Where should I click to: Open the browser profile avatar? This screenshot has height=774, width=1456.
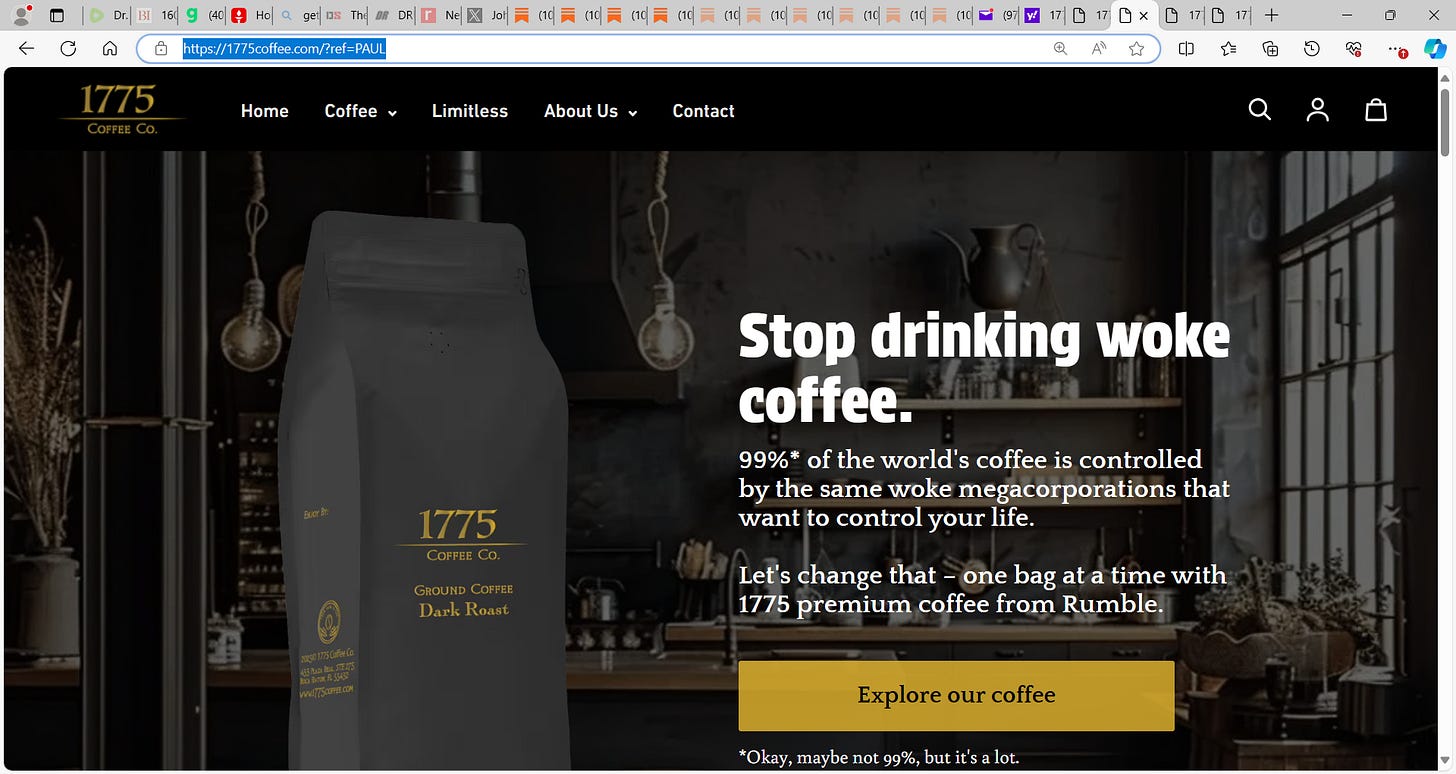click(20, 15)
